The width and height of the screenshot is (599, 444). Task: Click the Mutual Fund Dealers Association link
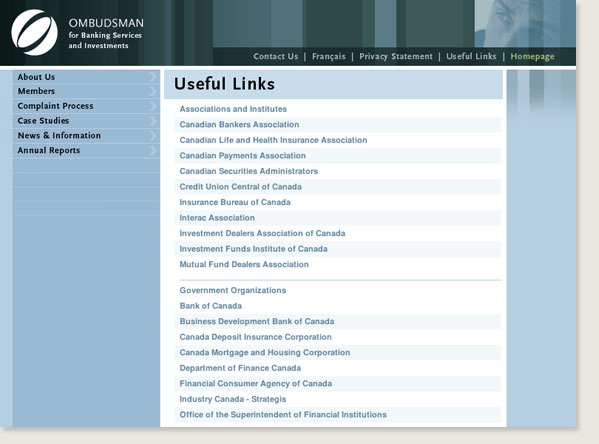[244, 264]
